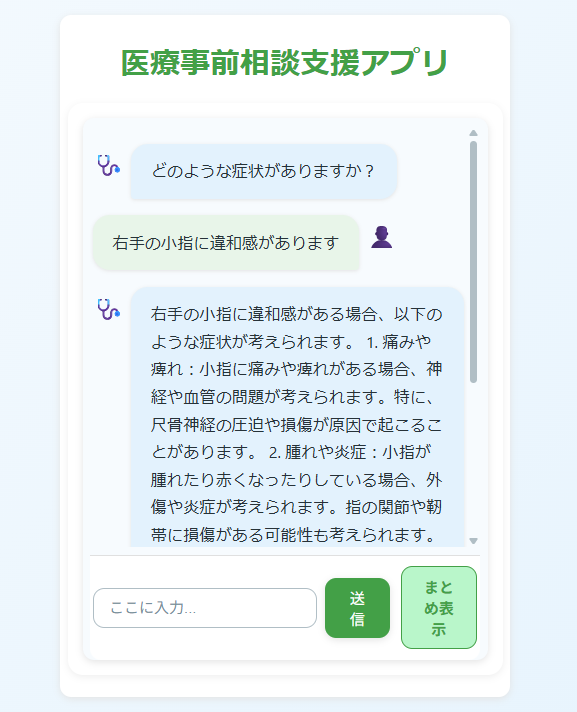Click the 尺骨神経の圧迫や損傷 line in the reply
577x712 pixels.
[x=296, y=425]
